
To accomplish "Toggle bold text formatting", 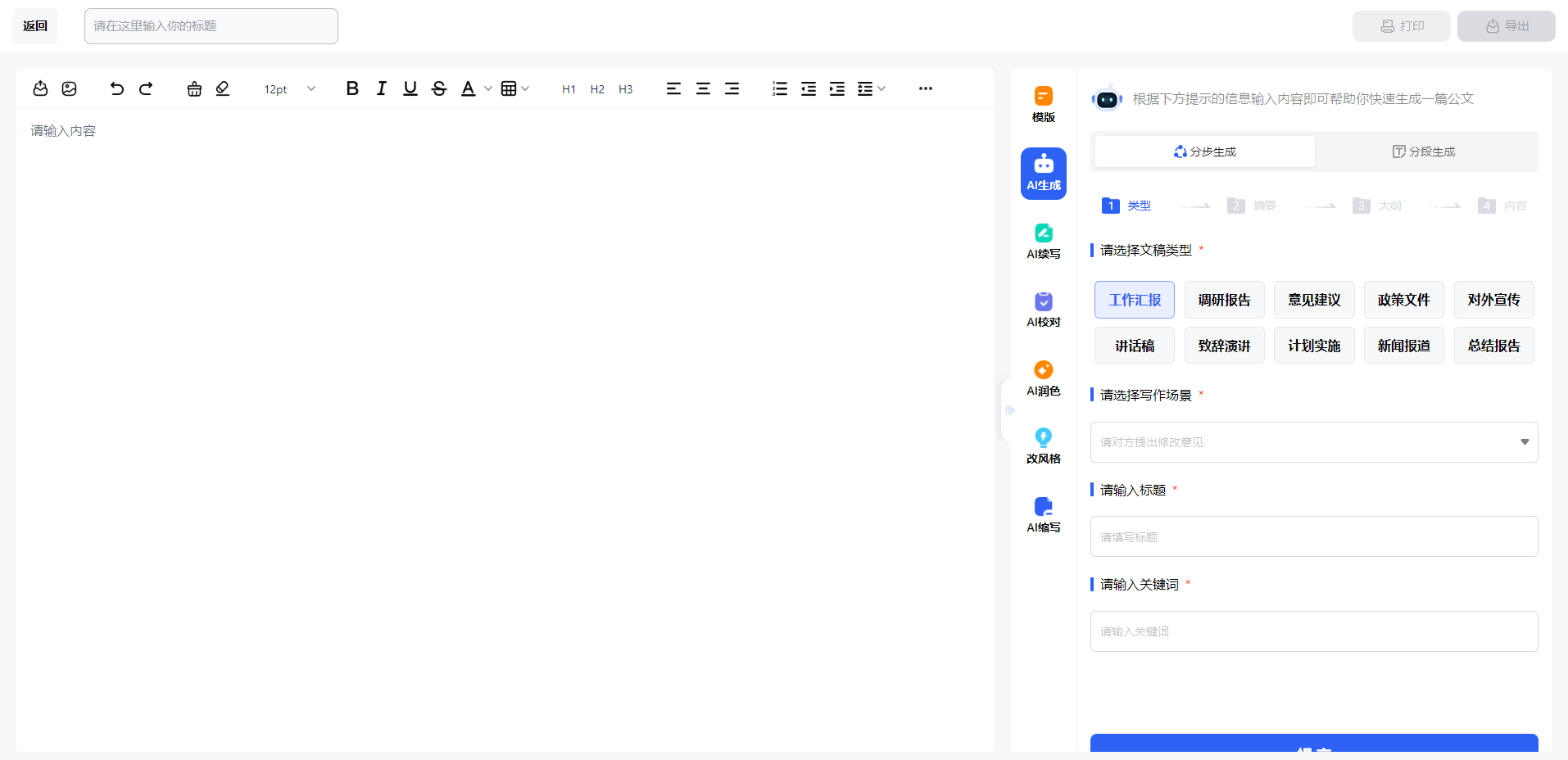I will pyautogui.click(x=352, y=88).
